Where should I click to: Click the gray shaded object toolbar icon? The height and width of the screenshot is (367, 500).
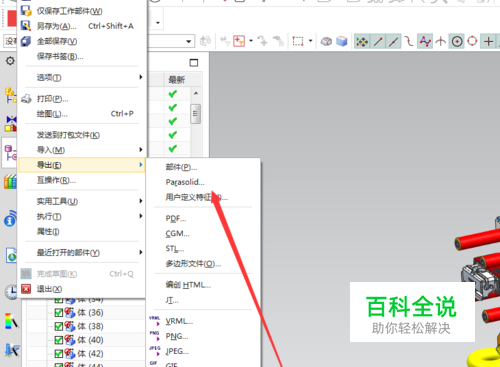tap(326, 41)
